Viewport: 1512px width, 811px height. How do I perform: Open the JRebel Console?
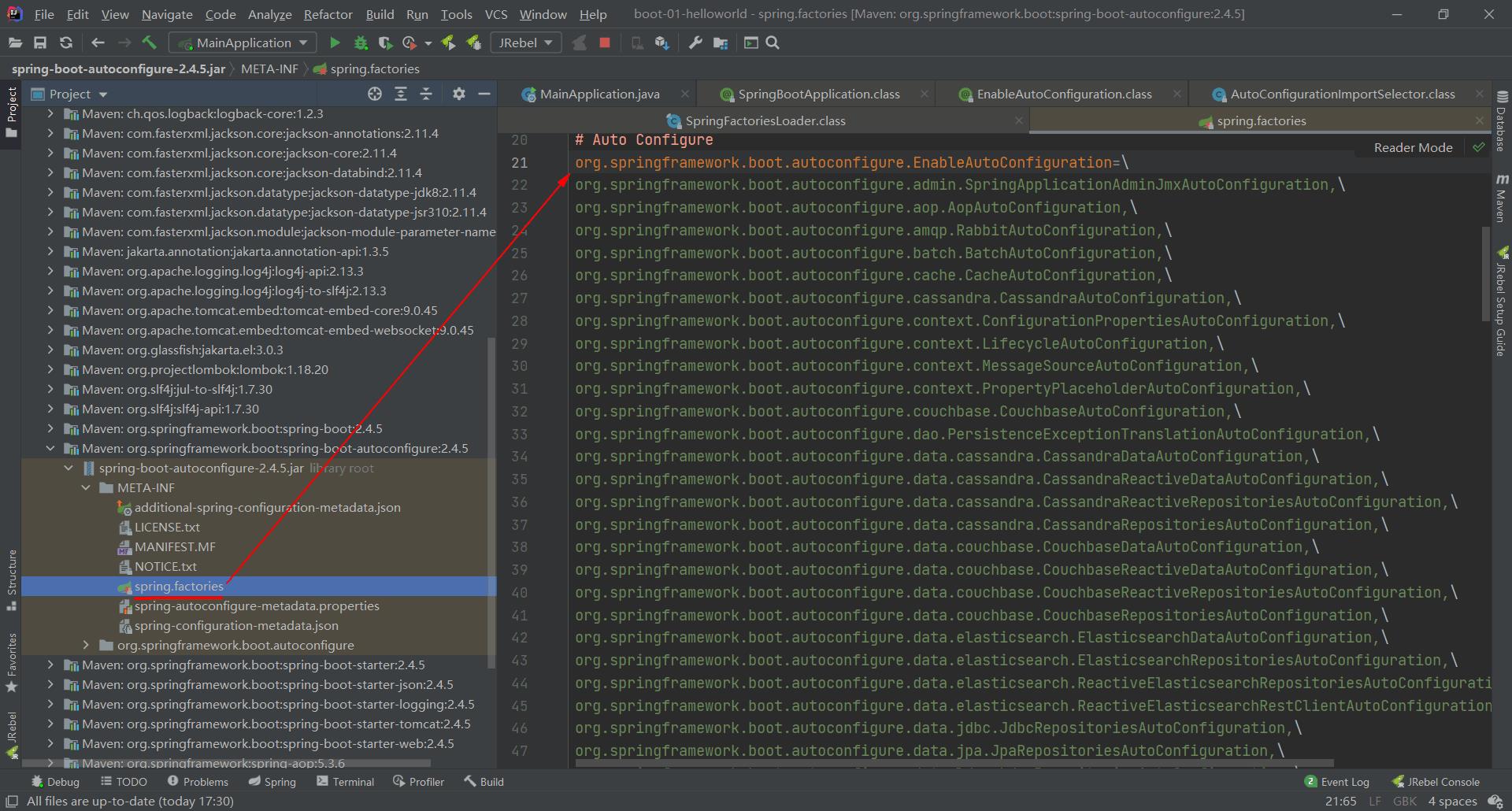[1436, 781]
